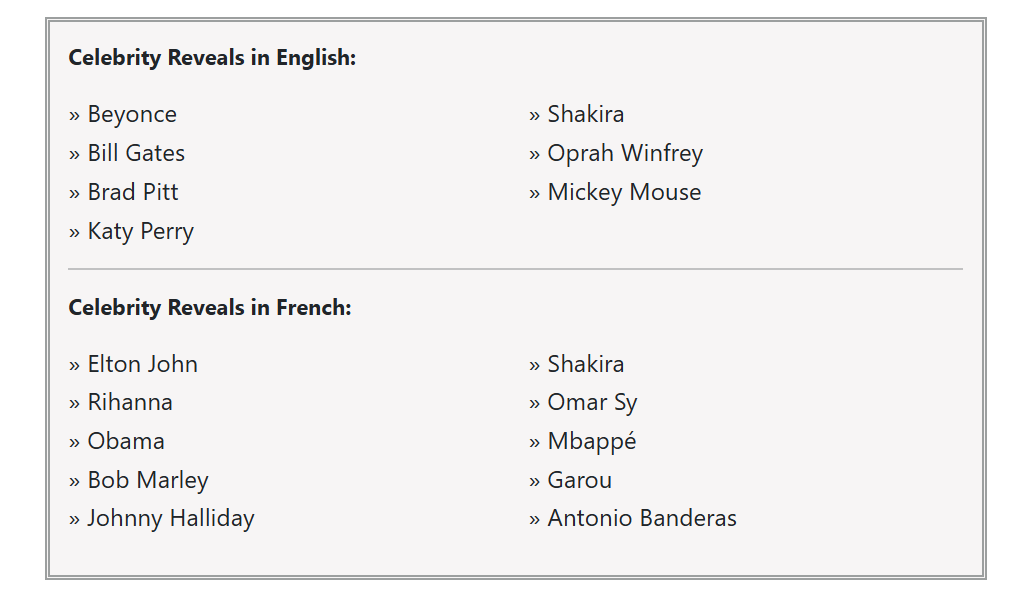Select the Obama entry
This screenshot has height=605, width=1010.
click(x=126, y=441)
